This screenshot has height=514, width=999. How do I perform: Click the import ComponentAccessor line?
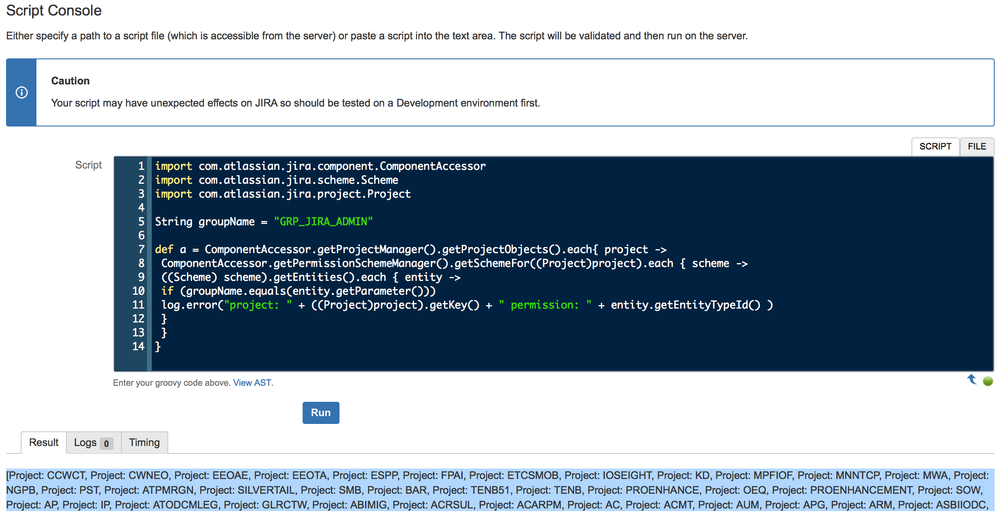(x=320, y=166)
